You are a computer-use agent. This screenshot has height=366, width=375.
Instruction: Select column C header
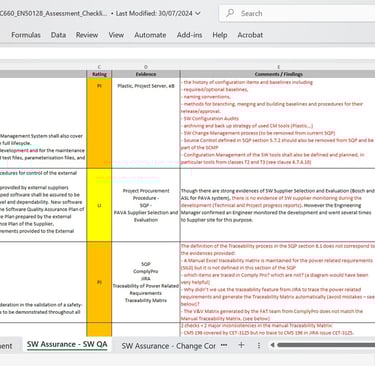[99, 67]
